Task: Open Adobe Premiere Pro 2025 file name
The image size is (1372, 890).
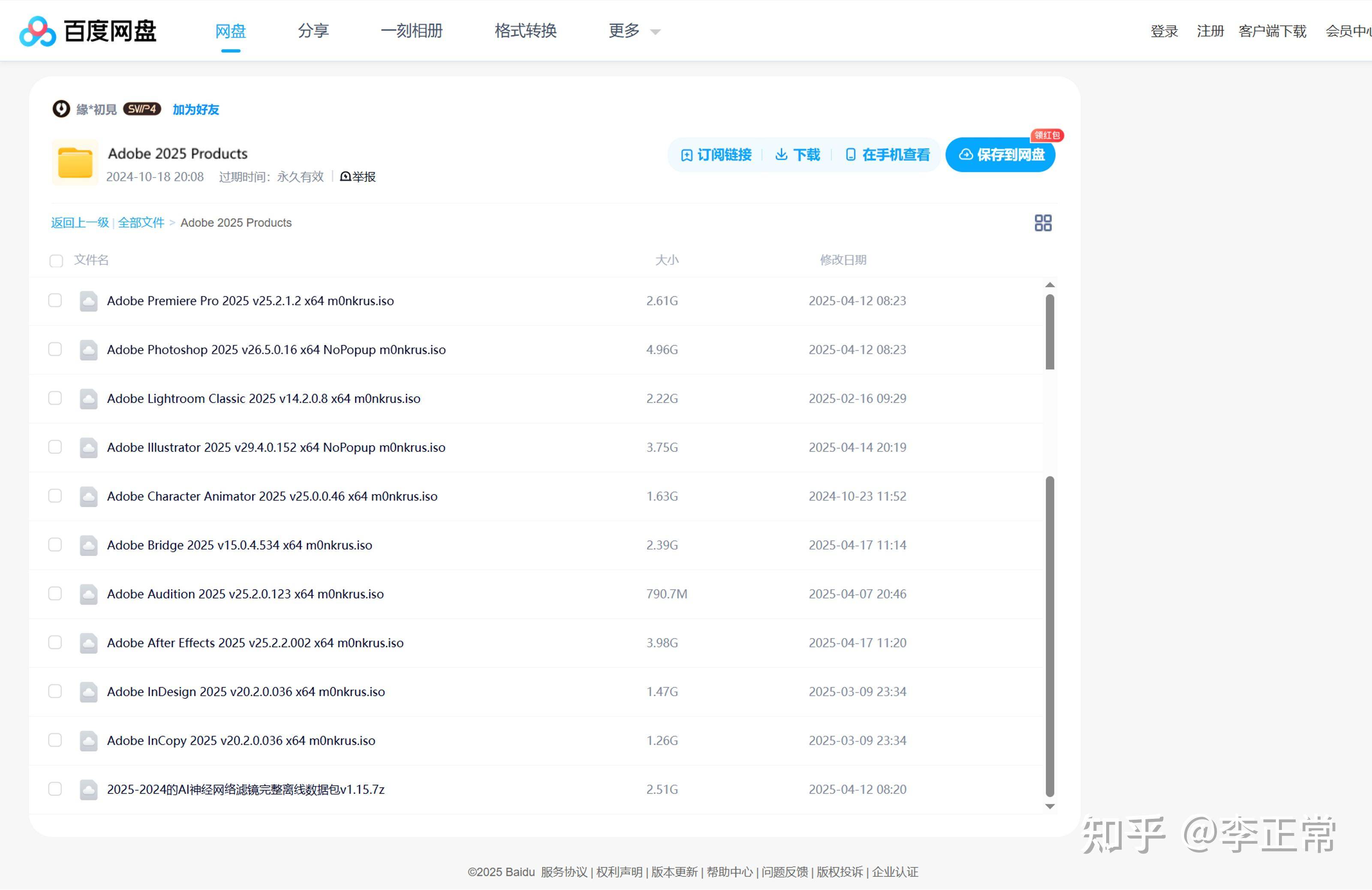Action: pos(250,301)
